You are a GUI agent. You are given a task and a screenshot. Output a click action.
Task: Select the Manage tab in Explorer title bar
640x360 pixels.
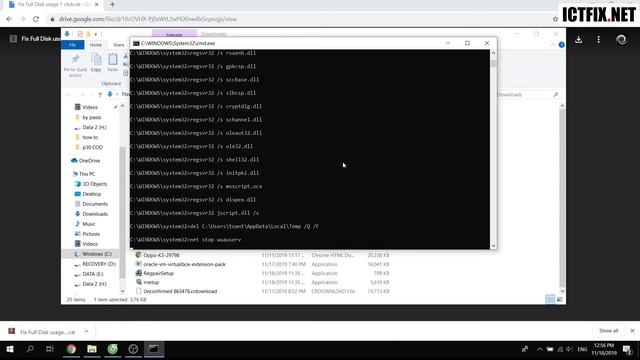(x=174, y=34)
